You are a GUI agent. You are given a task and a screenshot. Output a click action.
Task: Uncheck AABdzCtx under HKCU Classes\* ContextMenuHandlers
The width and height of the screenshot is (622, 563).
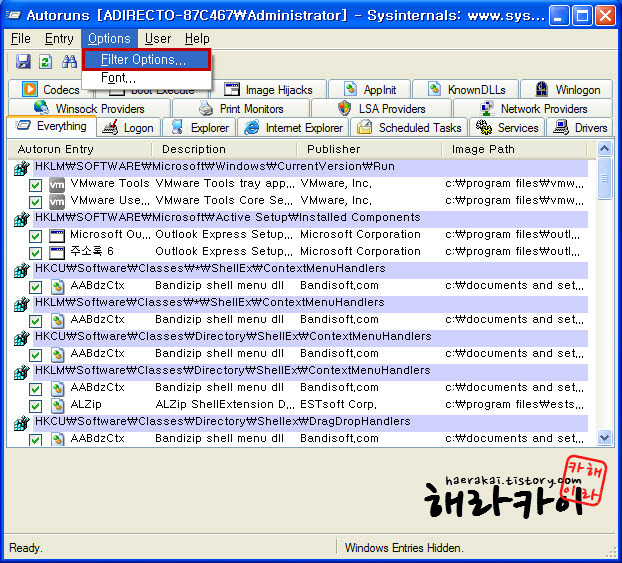35,287
